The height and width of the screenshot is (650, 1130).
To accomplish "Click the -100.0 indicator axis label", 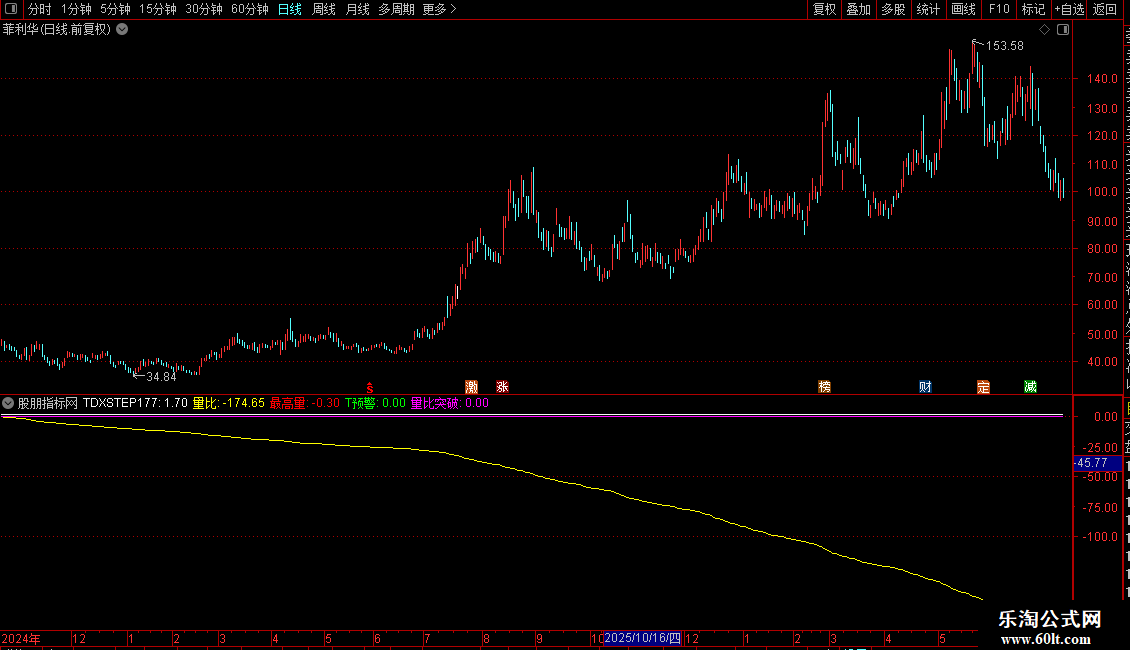I will click(x=1100, y=537).
